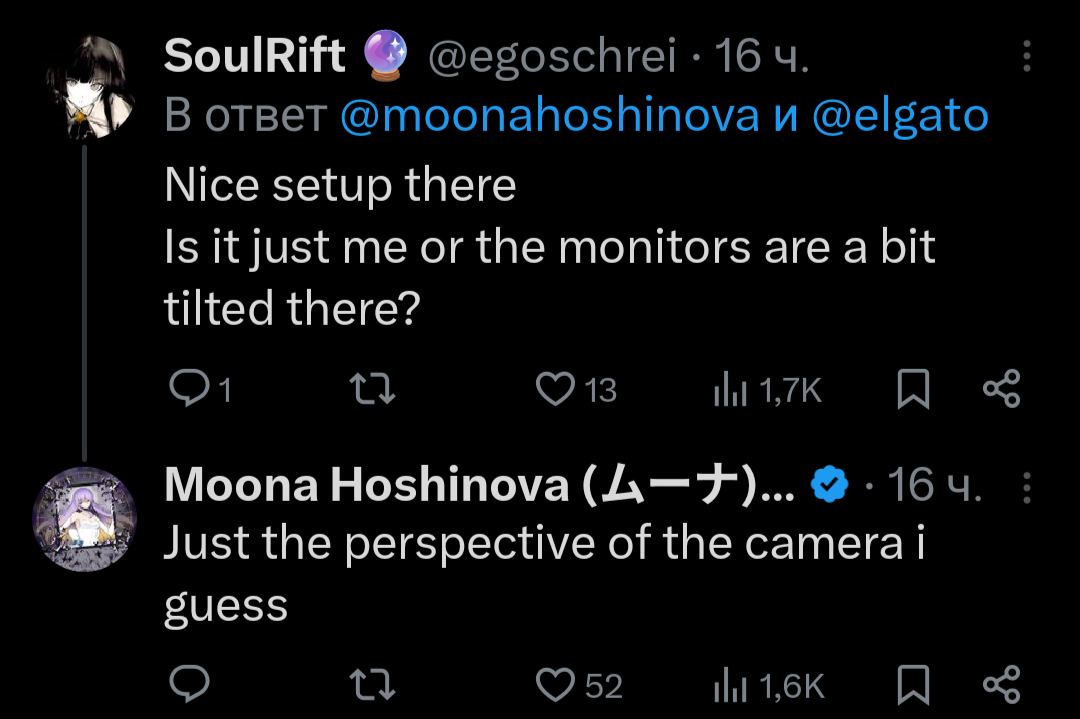Bookmark SoulRift's tweet
Viewport: 1080px width, 719px height.
912,389
